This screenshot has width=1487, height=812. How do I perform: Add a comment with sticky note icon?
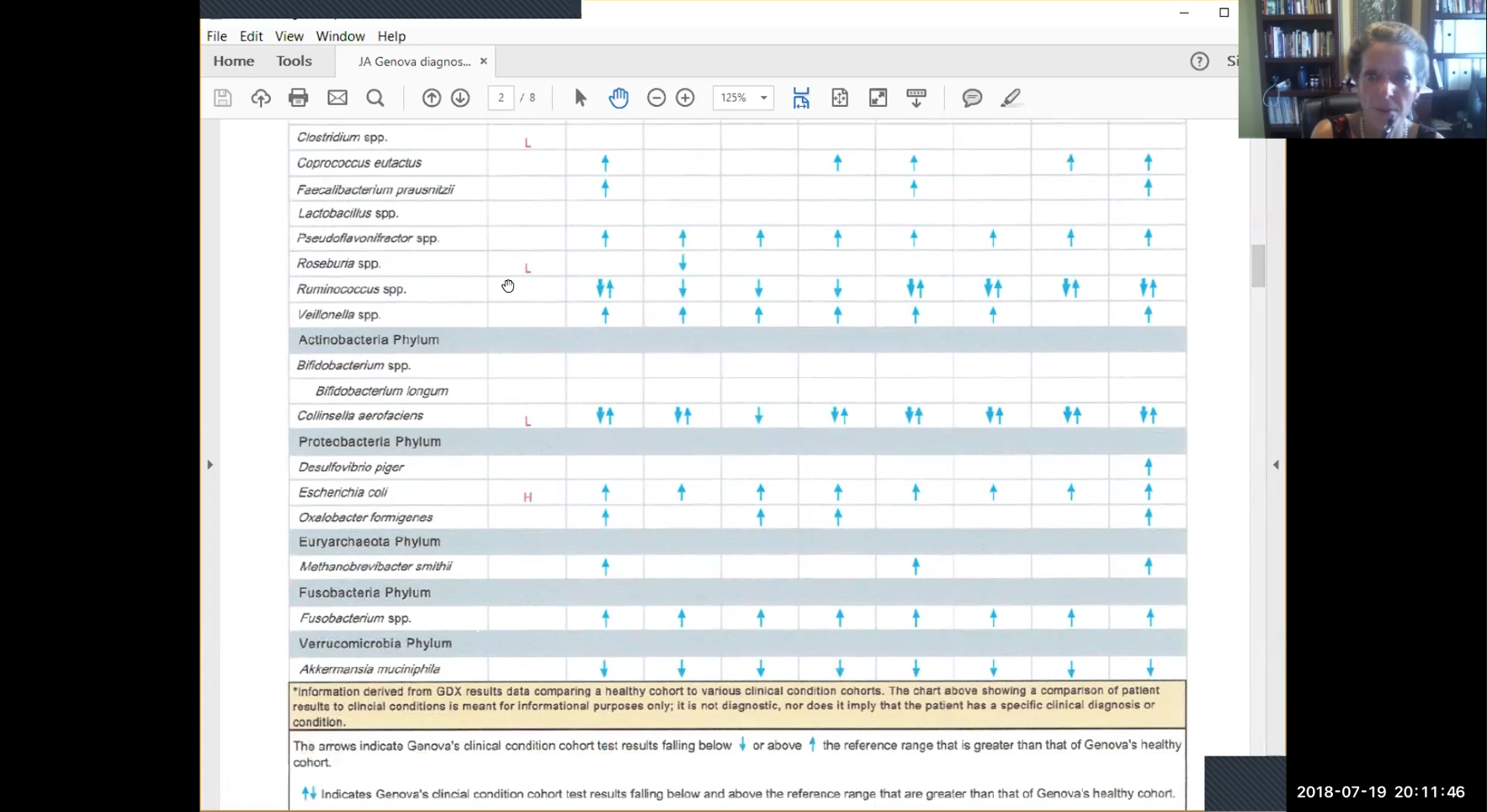pos(972,98)
